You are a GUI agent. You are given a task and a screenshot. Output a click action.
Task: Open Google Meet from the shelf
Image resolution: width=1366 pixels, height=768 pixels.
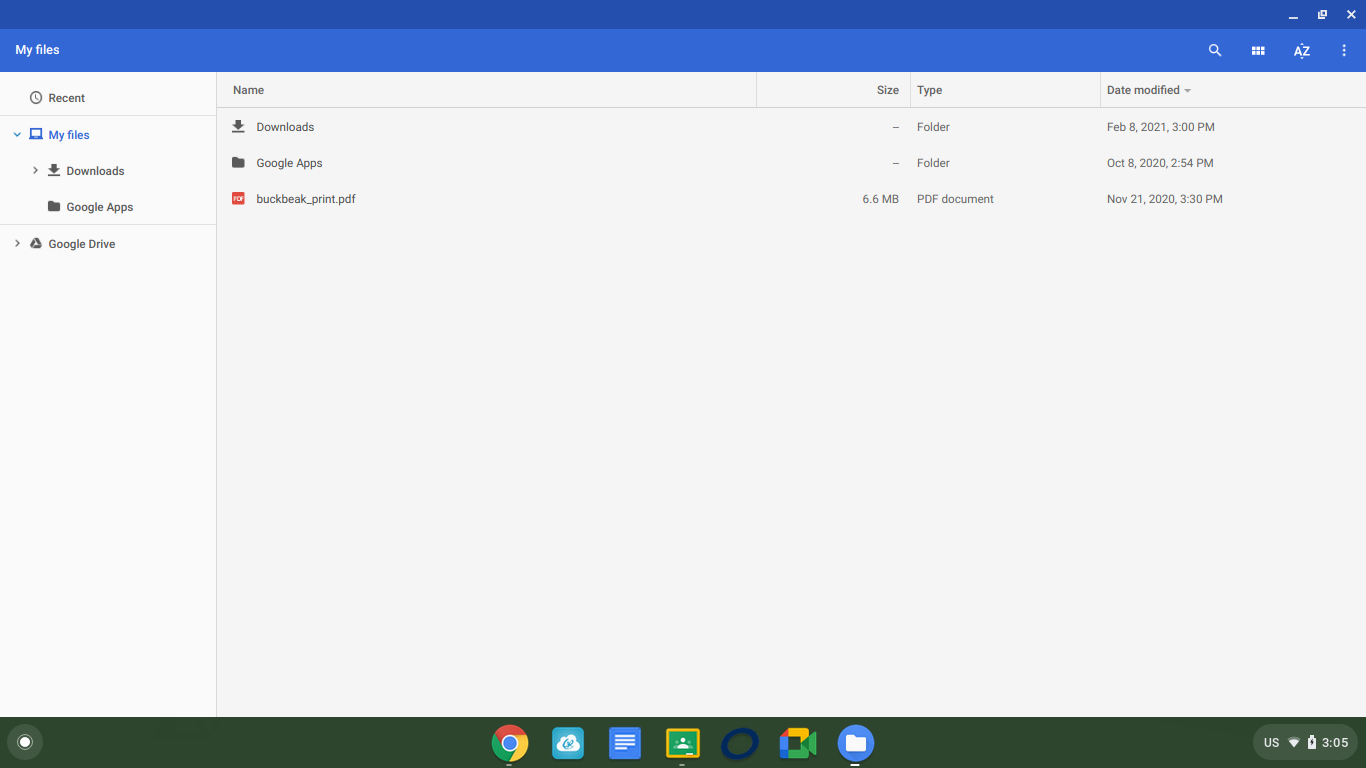click(x=798, y=743)
